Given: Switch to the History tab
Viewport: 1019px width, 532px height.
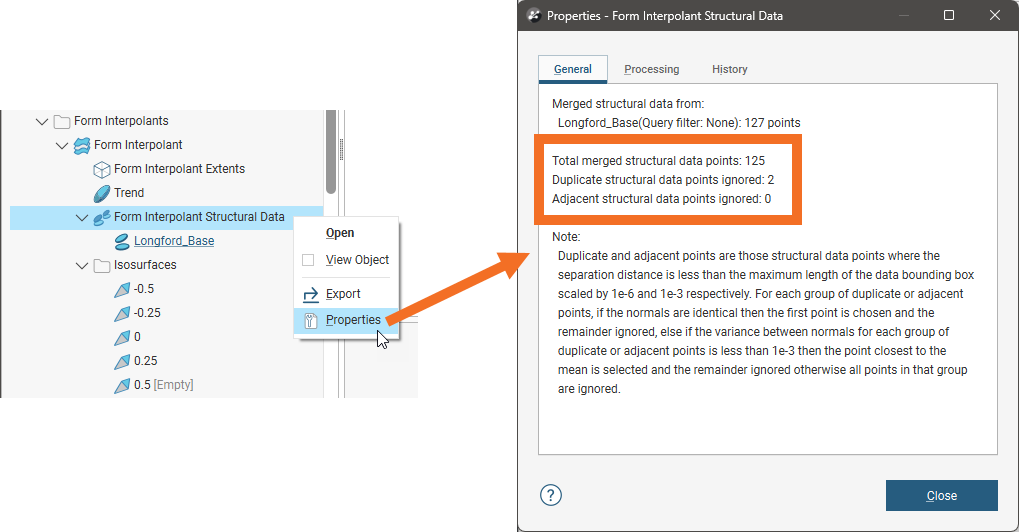Looking at the screenshot, I should click(730, 69).
